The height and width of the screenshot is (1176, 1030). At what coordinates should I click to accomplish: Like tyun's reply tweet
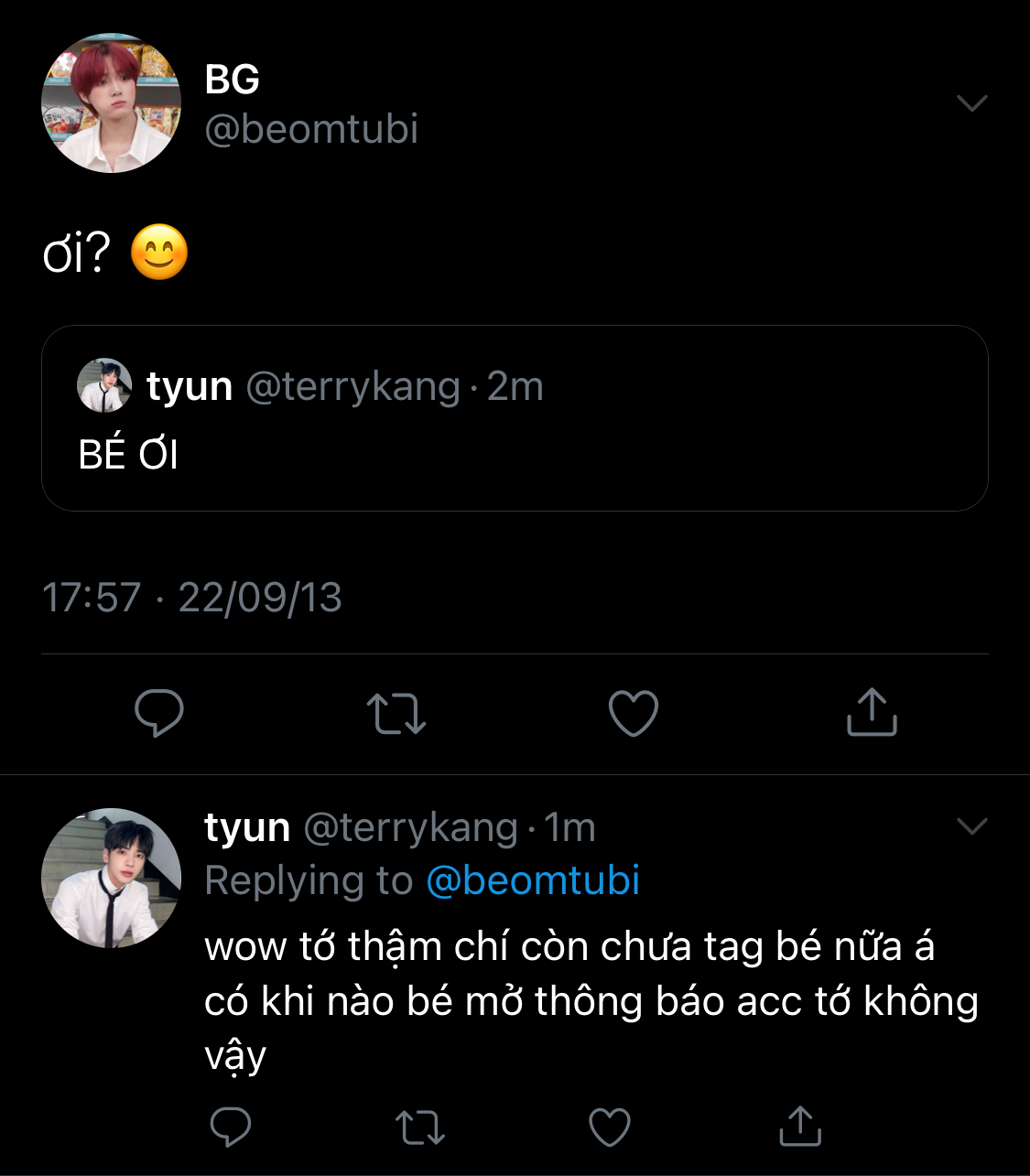click(610, 1127)
